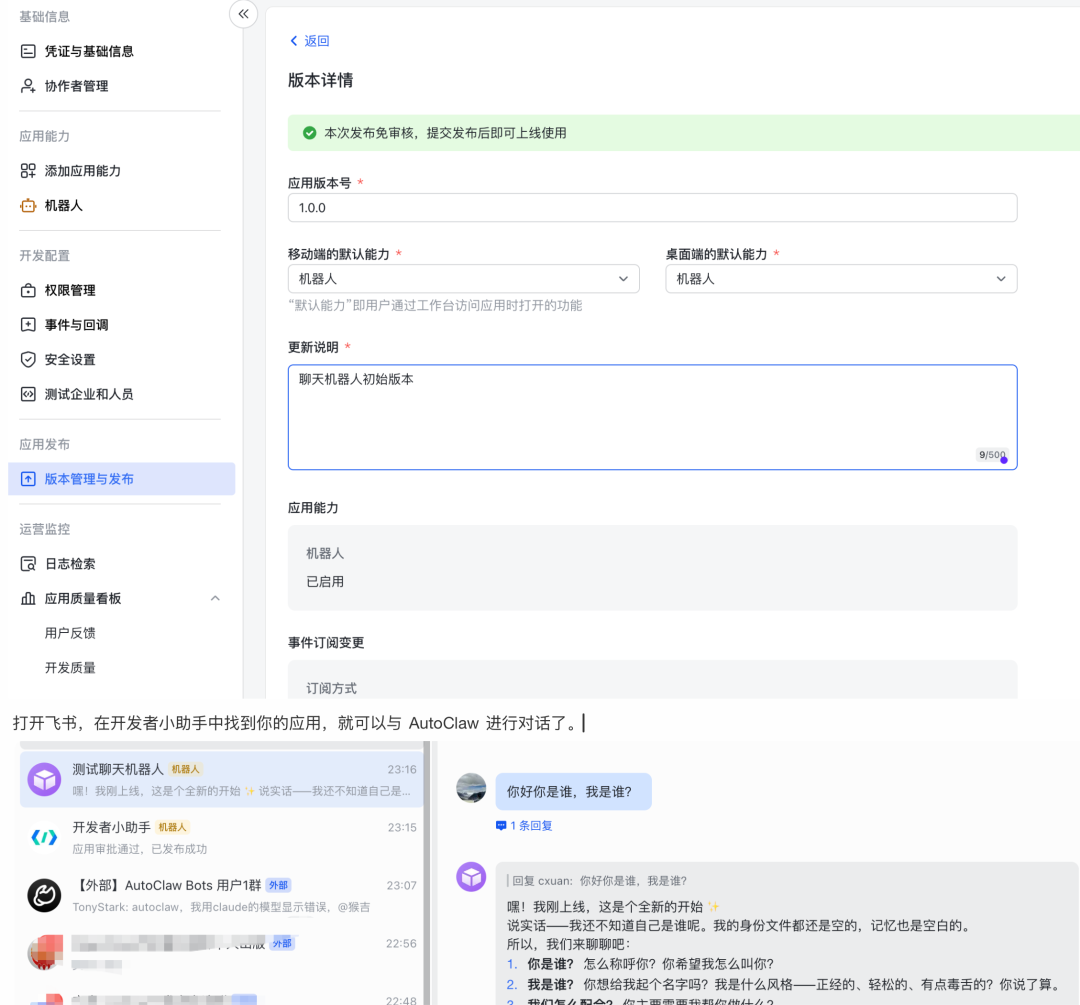Click the 版本管理与发布 upload icon

28,479
